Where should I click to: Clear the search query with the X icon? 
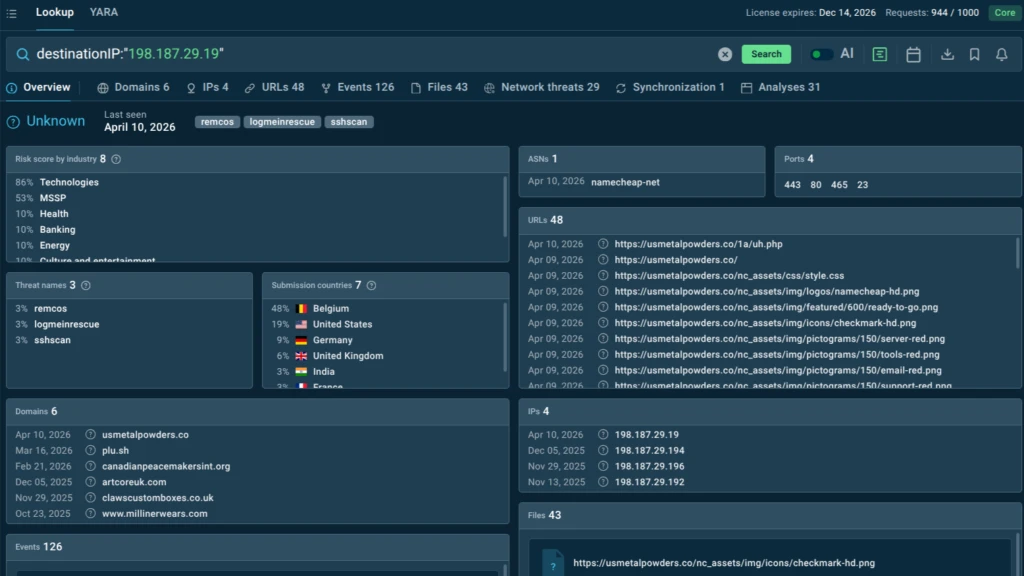coord(725,54)
